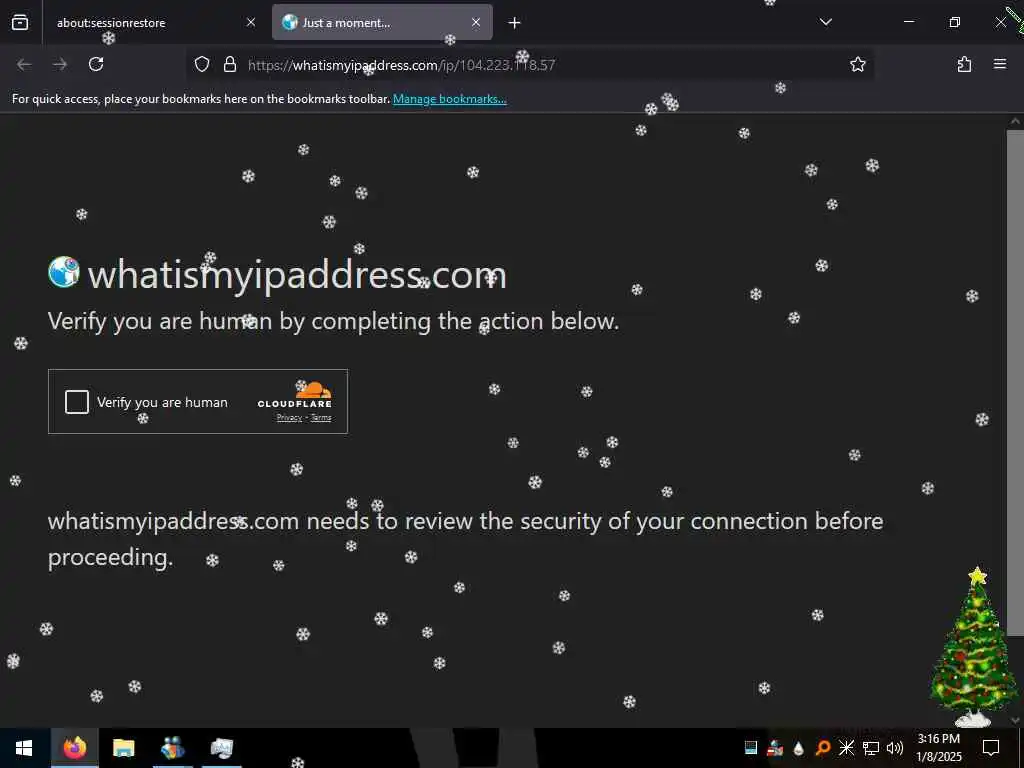Open the volume speaker control
1024x768 pixels.
click(895, 748)
